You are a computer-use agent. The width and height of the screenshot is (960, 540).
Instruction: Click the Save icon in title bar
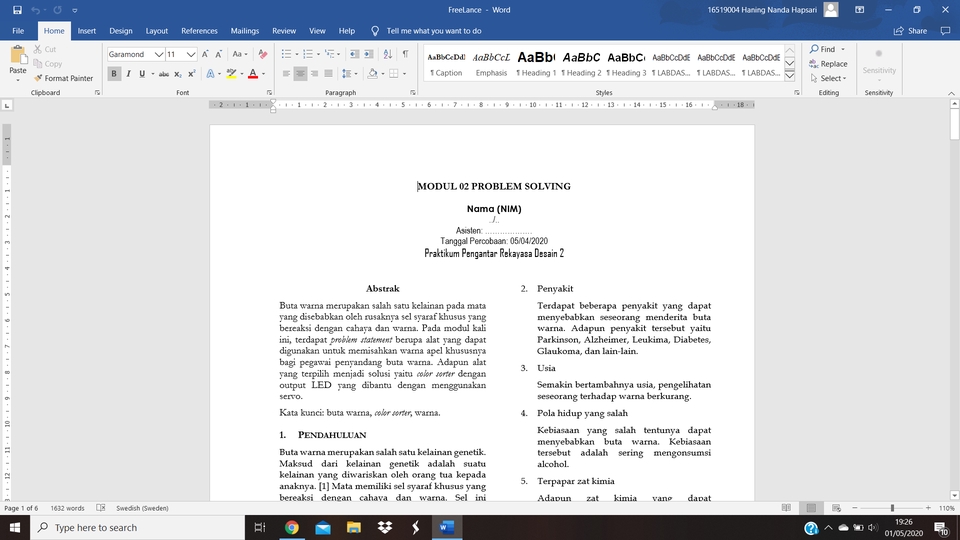point(17,10)
